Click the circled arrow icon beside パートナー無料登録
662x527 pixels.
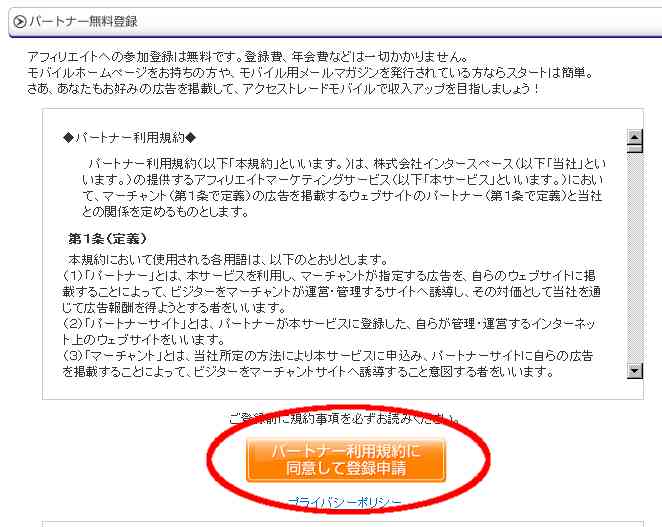(x=19, y=21)
